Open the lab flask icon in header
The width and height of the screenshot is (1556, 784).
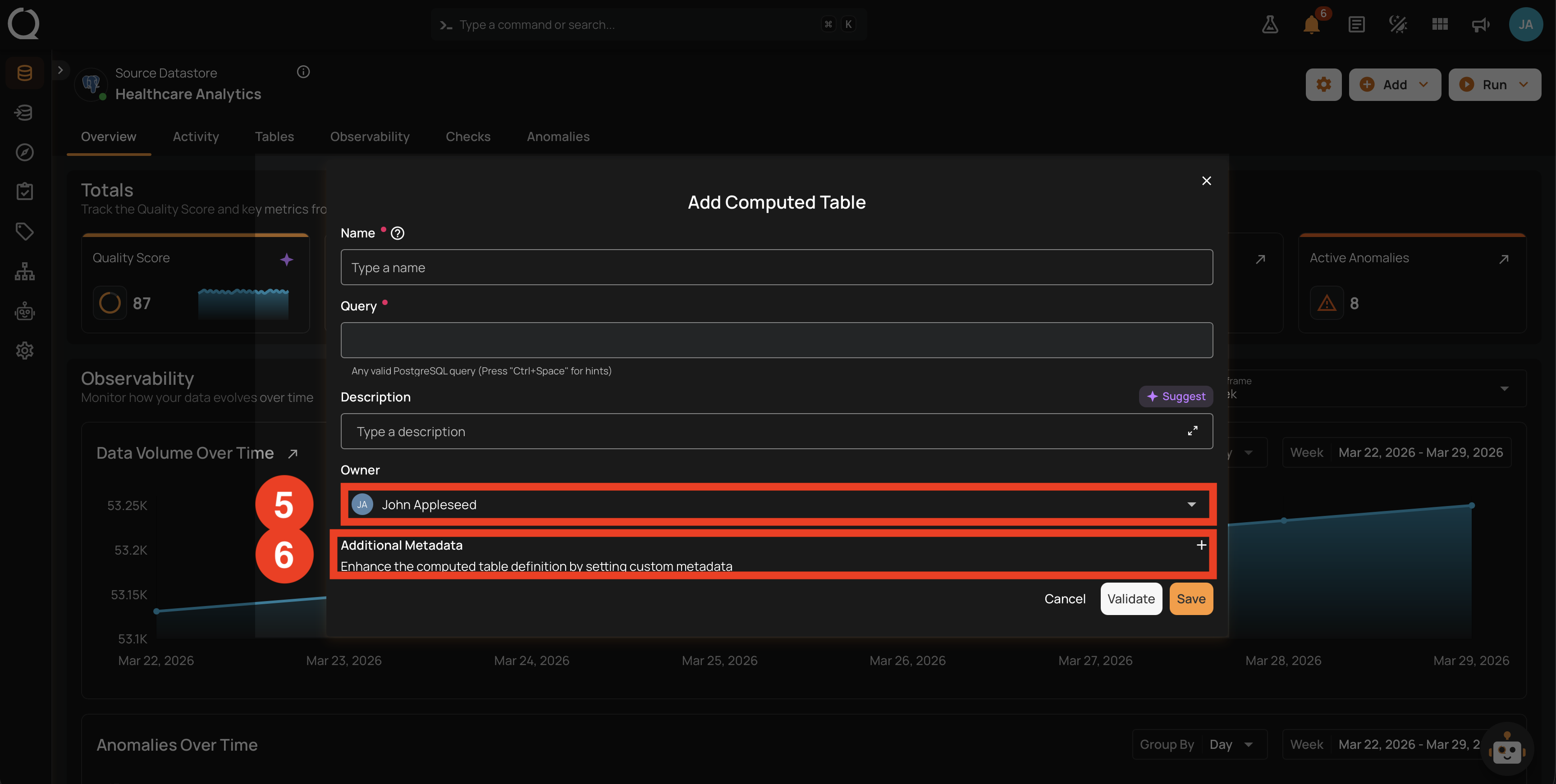coord(1270,24)
